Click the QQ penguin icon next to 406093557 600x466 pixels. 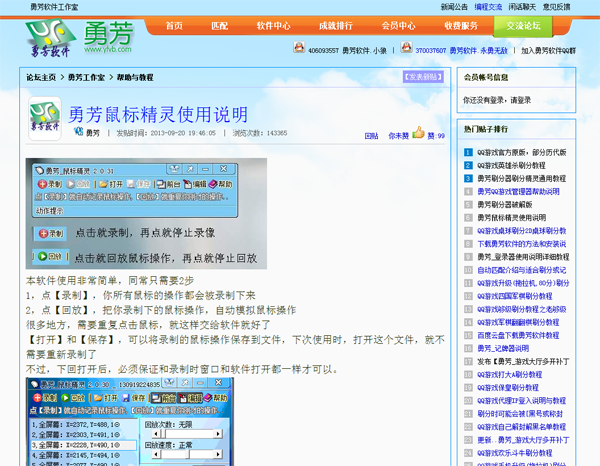tap(299, 47)
